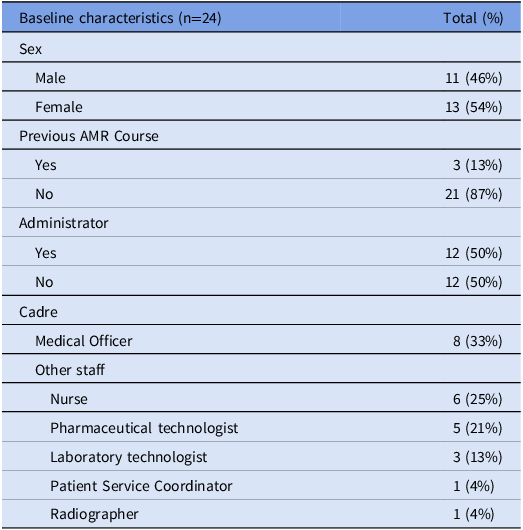Click the 'Baseline characteristics (n=24)' header
523x530 pixels.
tap(120, 18)
